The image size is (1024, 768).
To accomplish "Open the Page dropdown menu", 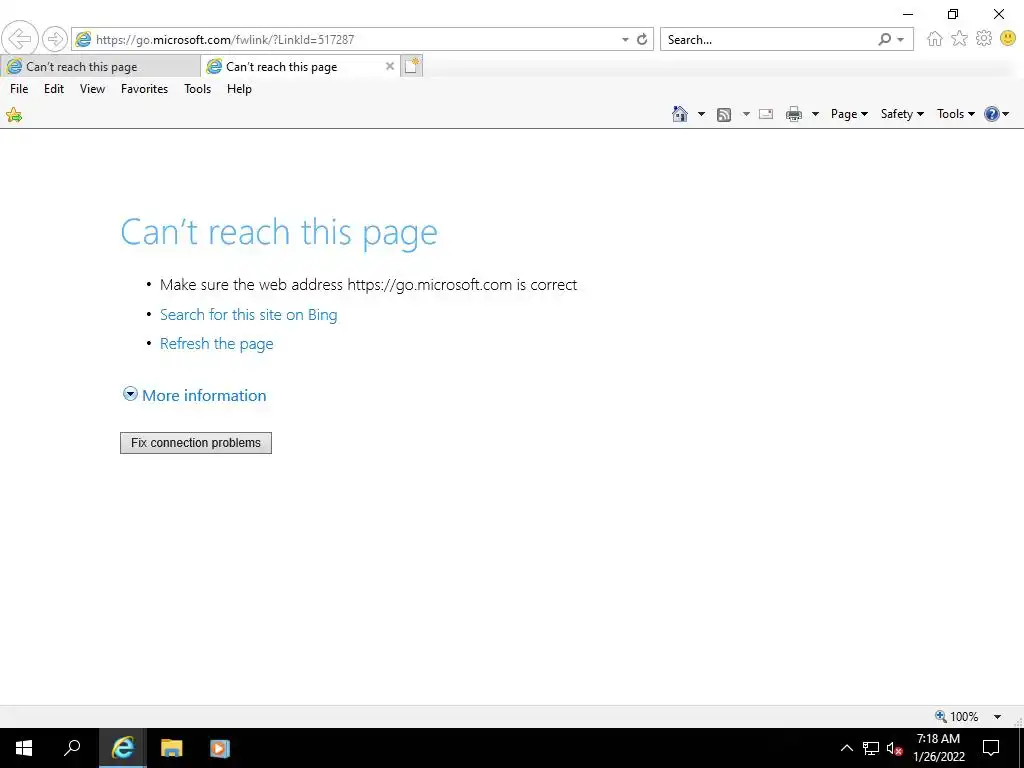I will coord(849,114).
